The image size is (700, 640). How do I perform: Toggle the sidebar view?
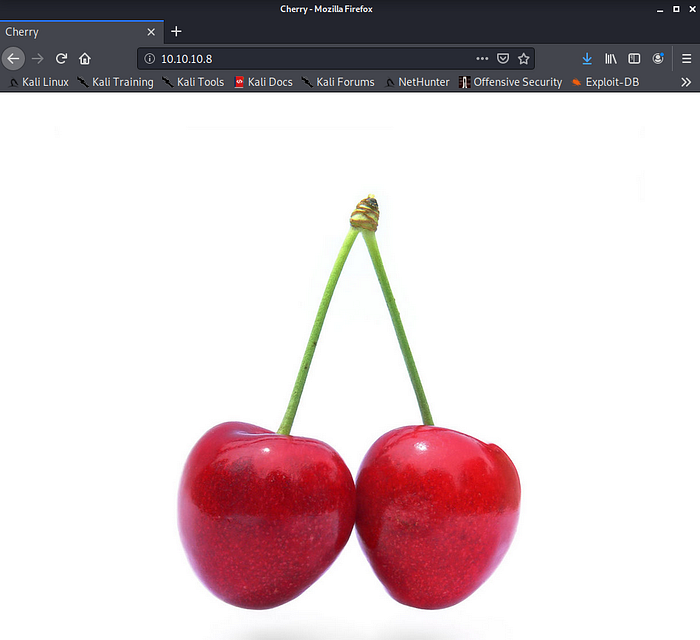(x=634, y=59)
